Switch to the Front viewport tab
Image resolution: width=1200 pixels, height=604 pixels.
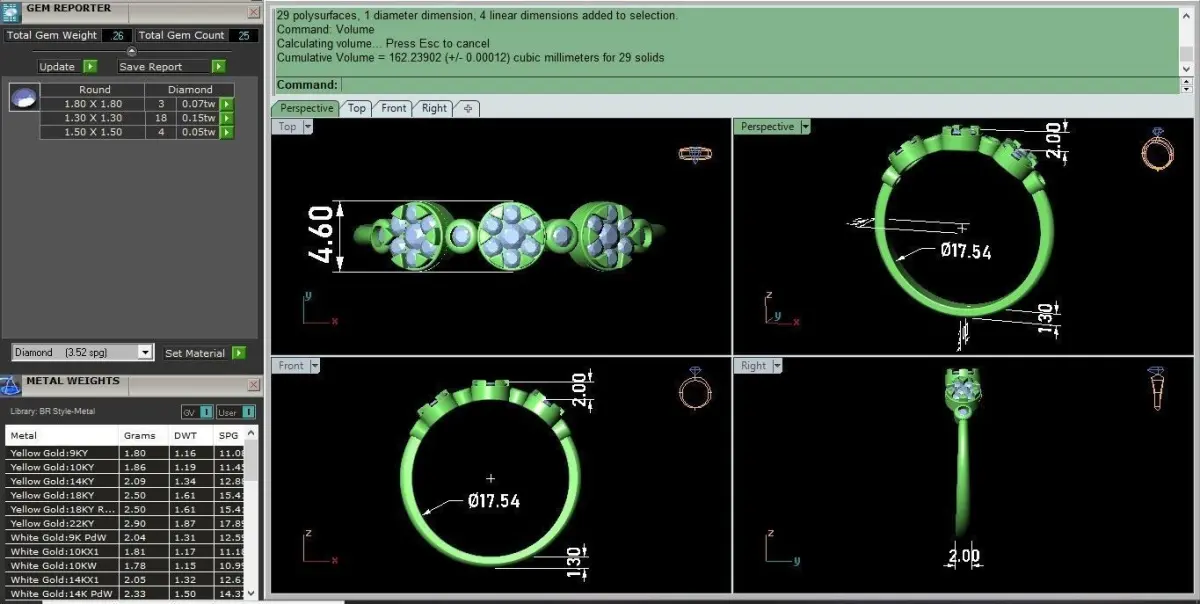tap(394, 108)
